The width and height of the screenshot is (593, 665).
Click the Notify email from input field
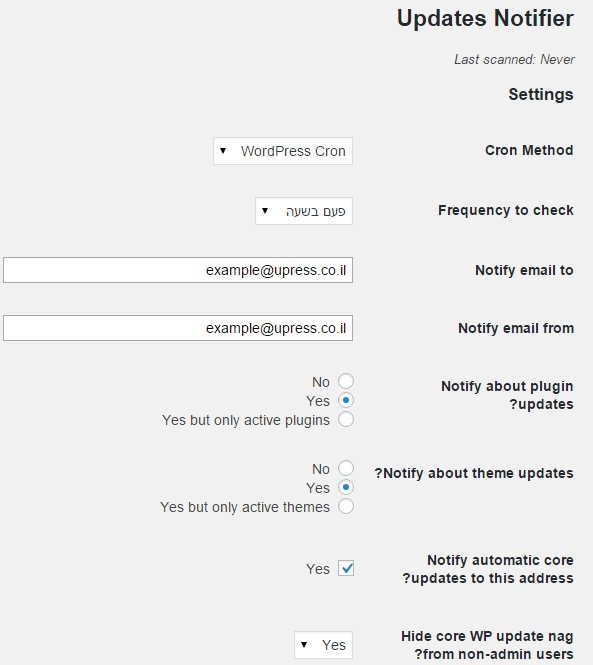pyautogui.click(x=178, y=328)
